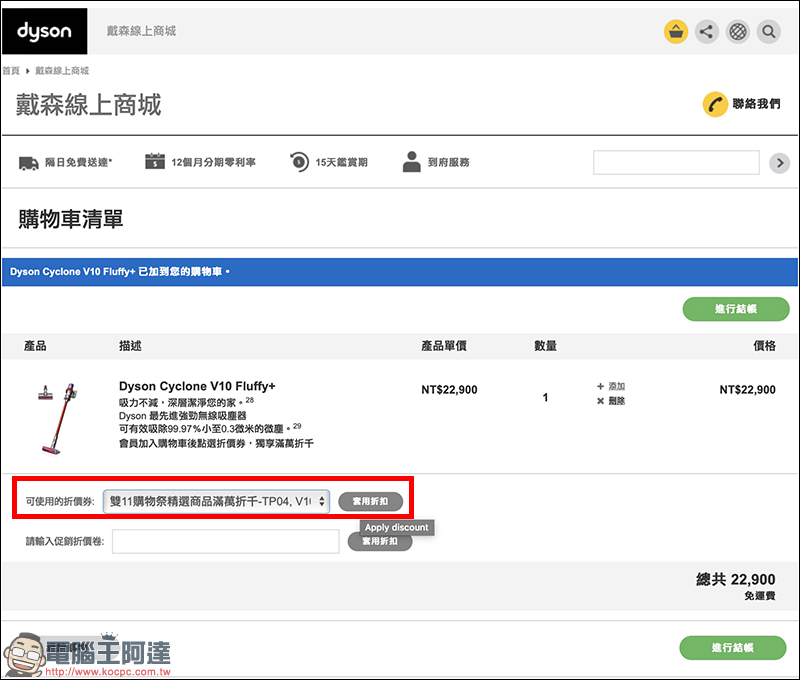Click the 購物車清單 heading
800x680 pixels.
71,219
